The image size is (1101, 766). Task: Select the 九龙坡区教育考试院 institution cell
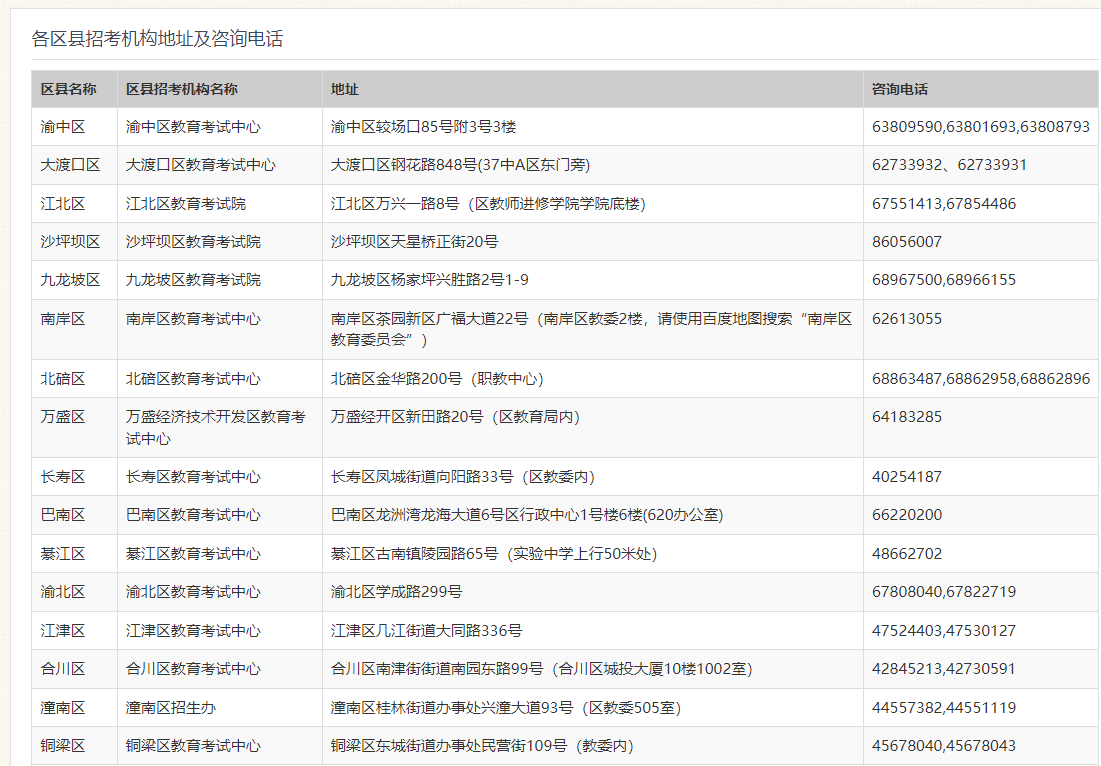[193, 280]
